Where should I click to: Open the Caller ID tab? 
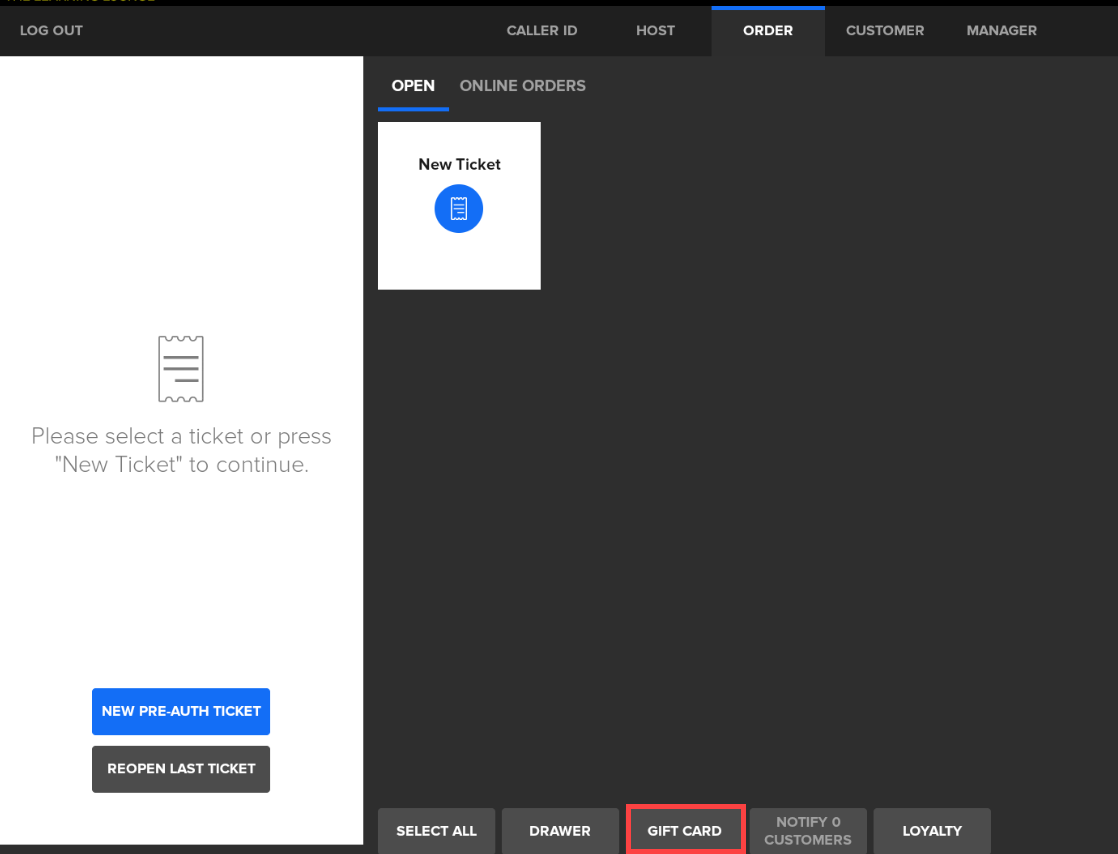(541, 31)
